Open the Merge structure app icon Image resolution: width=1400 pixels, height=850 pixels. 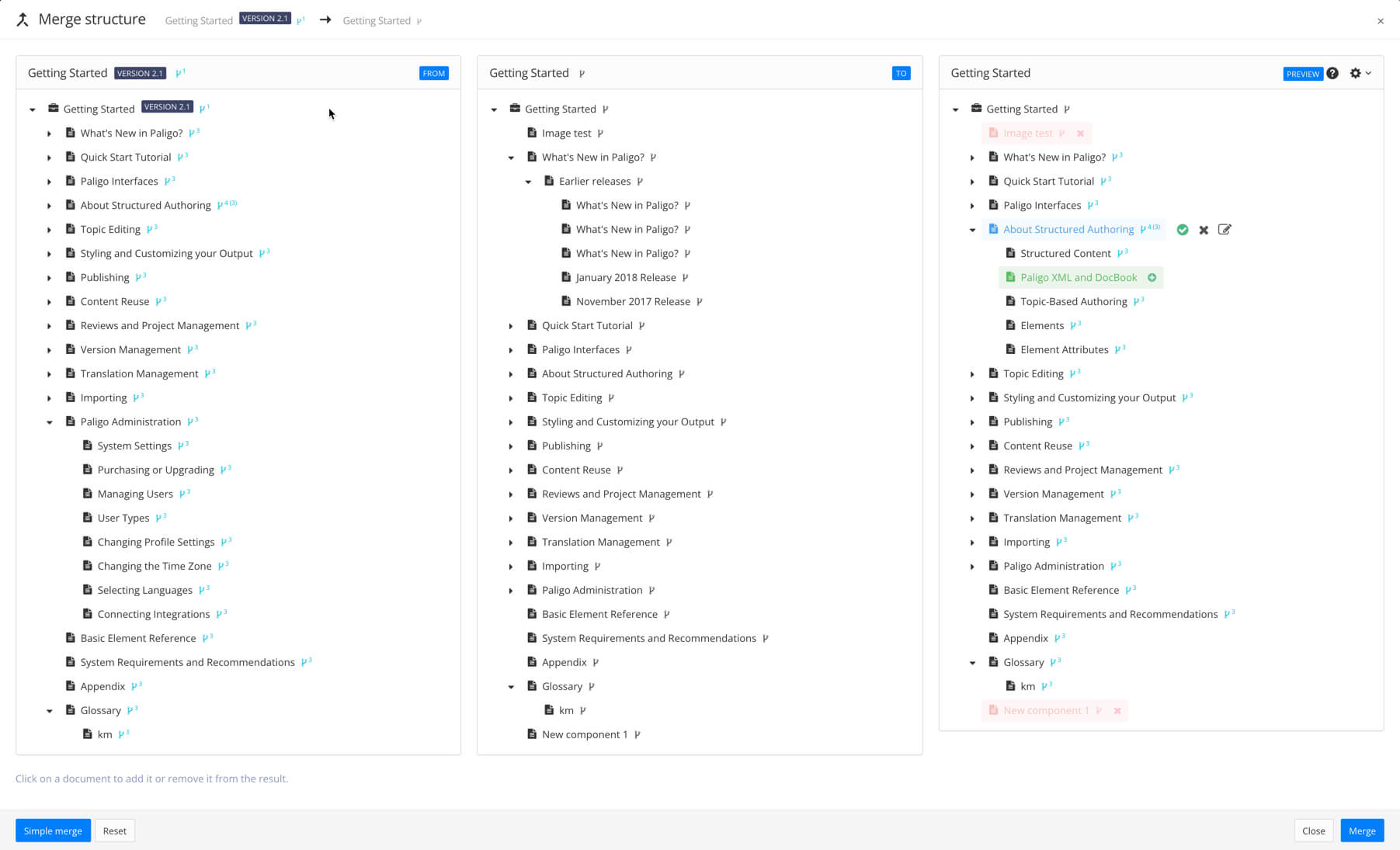click(23, 19)
